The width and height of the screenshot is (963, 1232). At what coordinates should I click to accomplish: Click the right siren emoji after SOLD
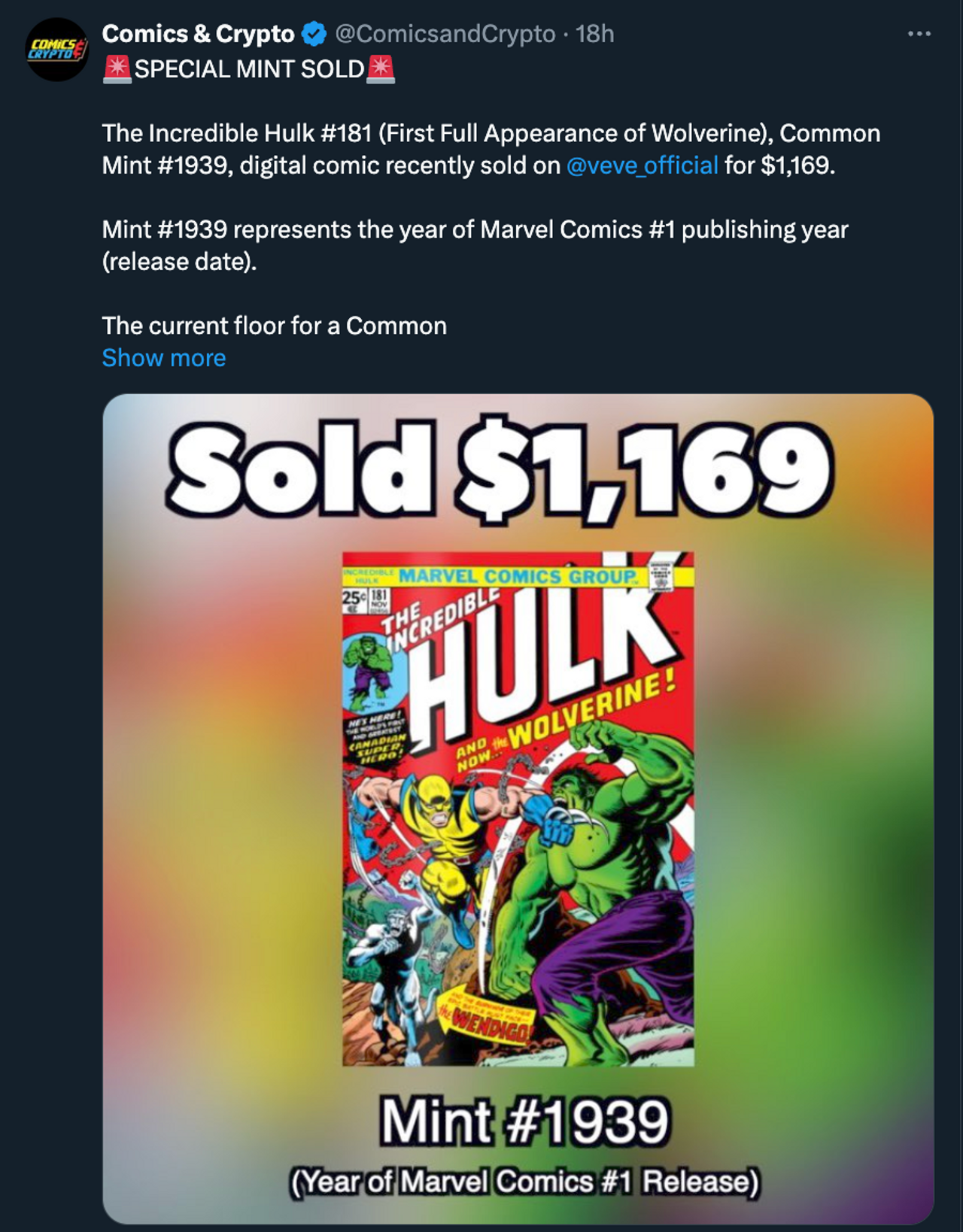tap(380, 68)
